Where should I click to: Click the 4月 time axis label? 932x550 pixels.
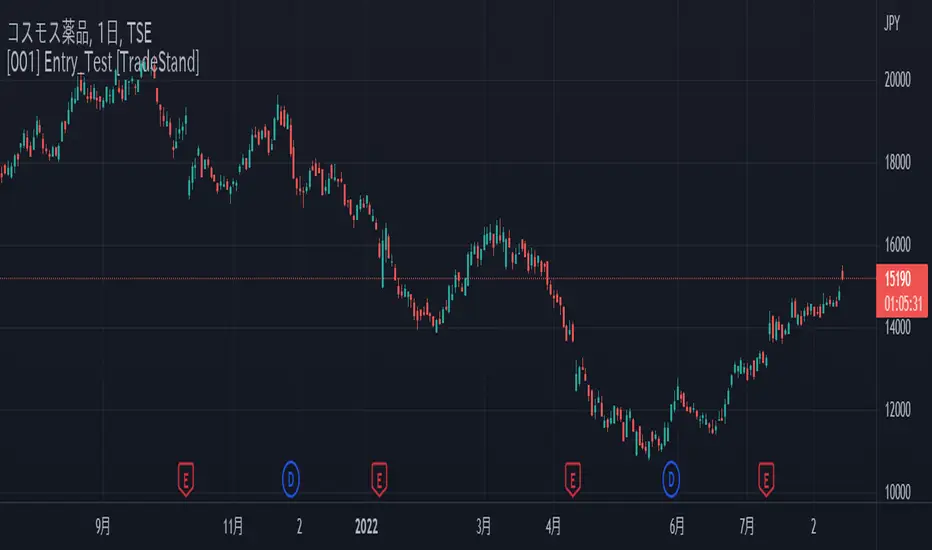[x=553, y=526]
